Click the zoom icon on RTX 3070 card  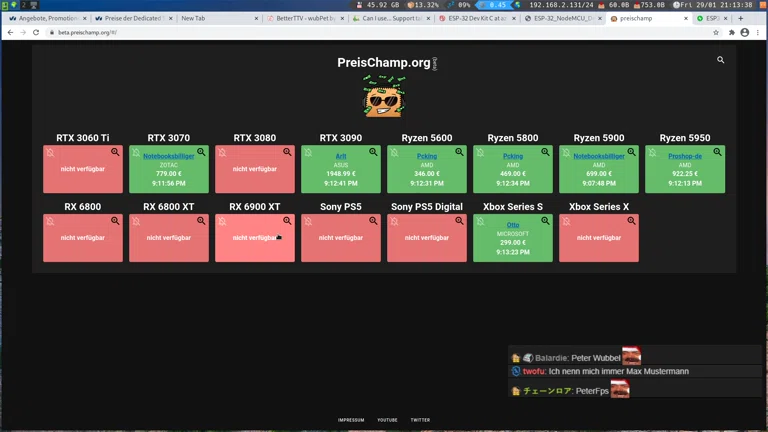point(201,153)
